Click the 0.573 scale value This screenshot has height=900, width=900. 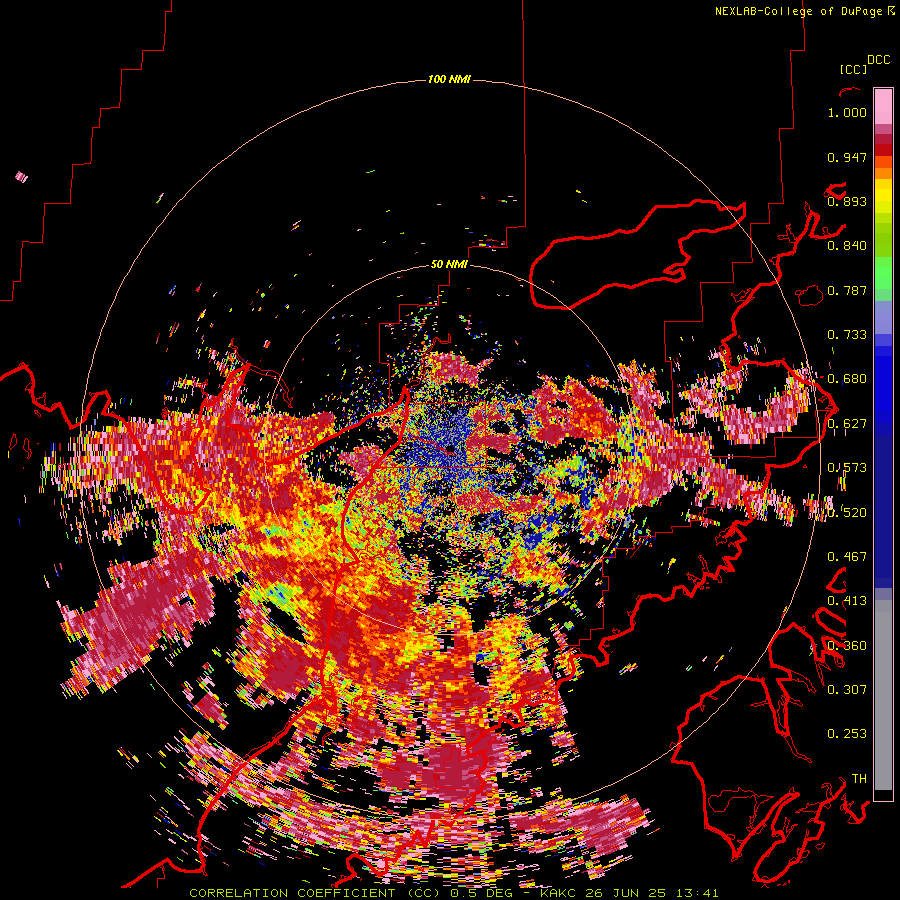pyautogui.click(x=847, y=468)
